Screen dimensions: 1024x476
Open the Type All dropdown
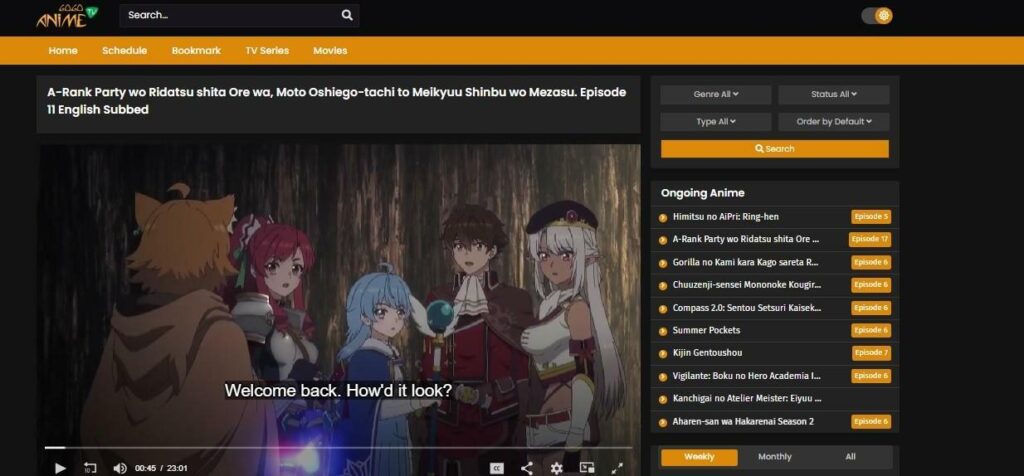tap(716, 122)
